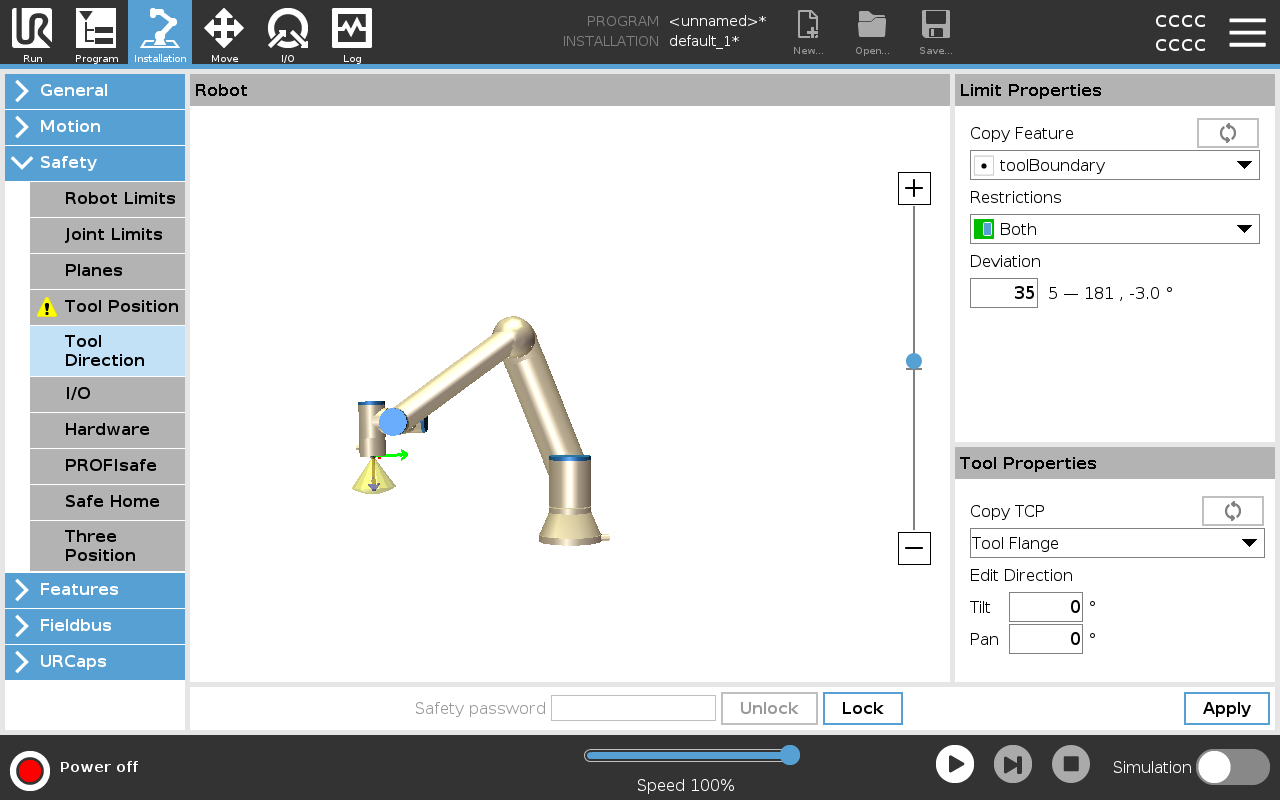Adjust the Speed slider handle
This screenshot has width=1280, height=800.
pyautogui.click(x=789, y=755)
